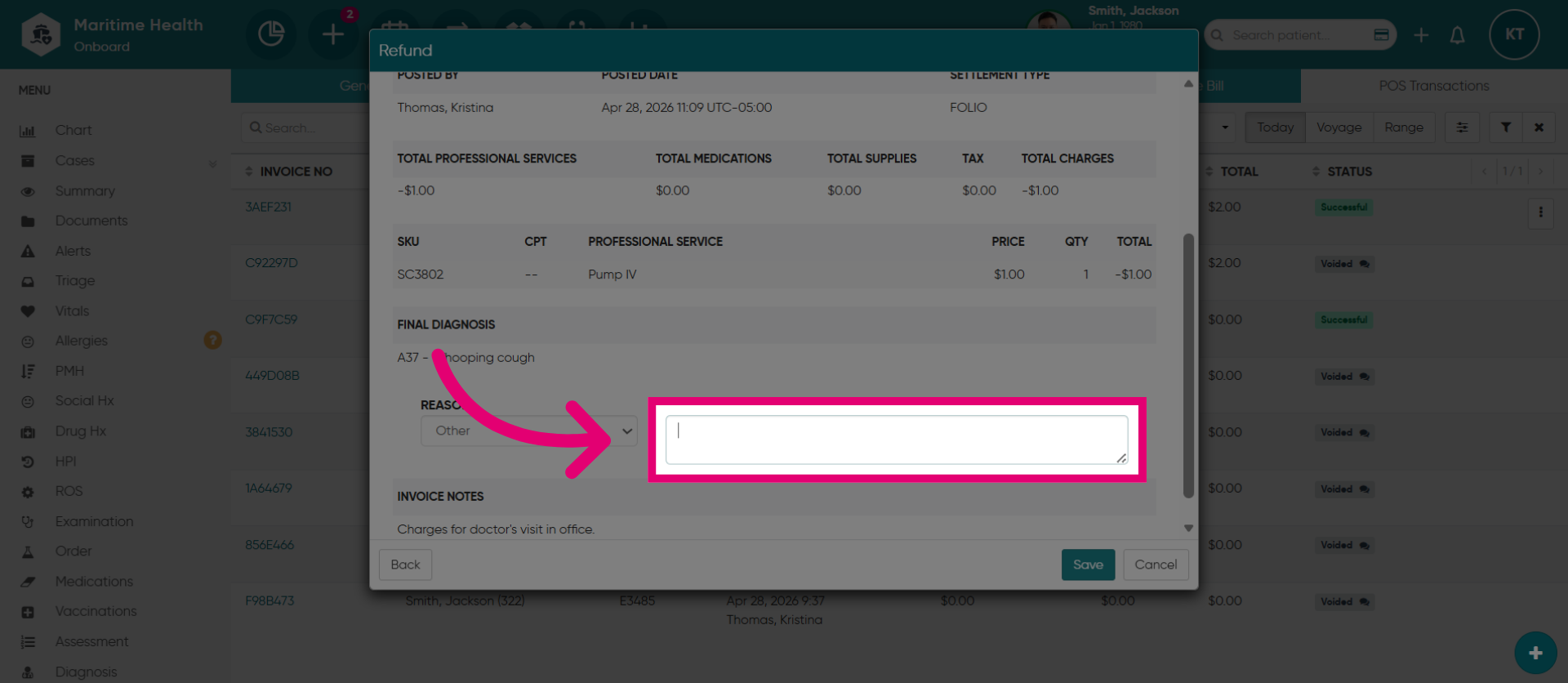Clear filters with the X icon
The image size is (1568, 683).
(1539, 127)
